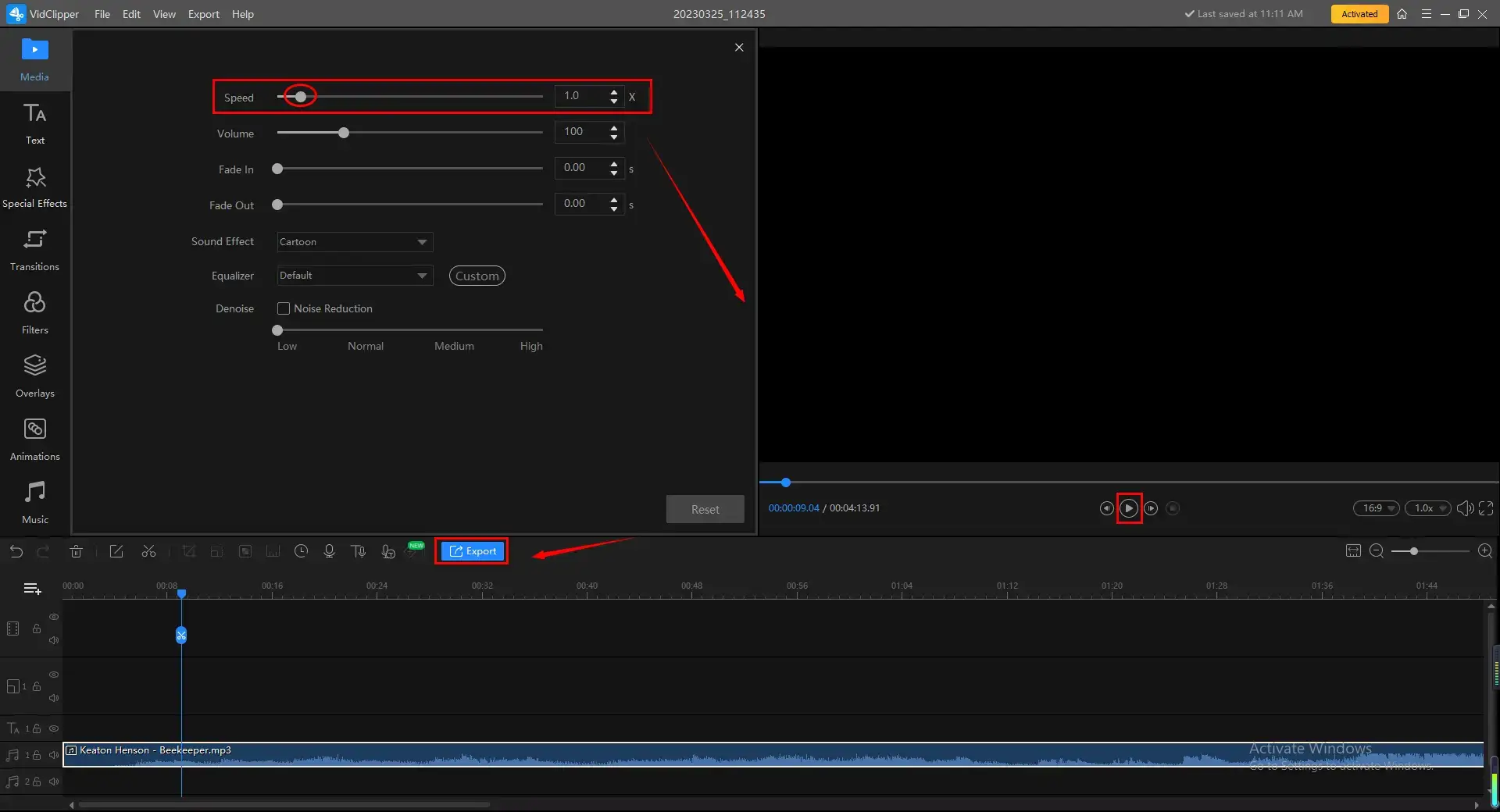Toggle visibility of the video track
The width and height of the screenshot is (1500, 812).
54,617
